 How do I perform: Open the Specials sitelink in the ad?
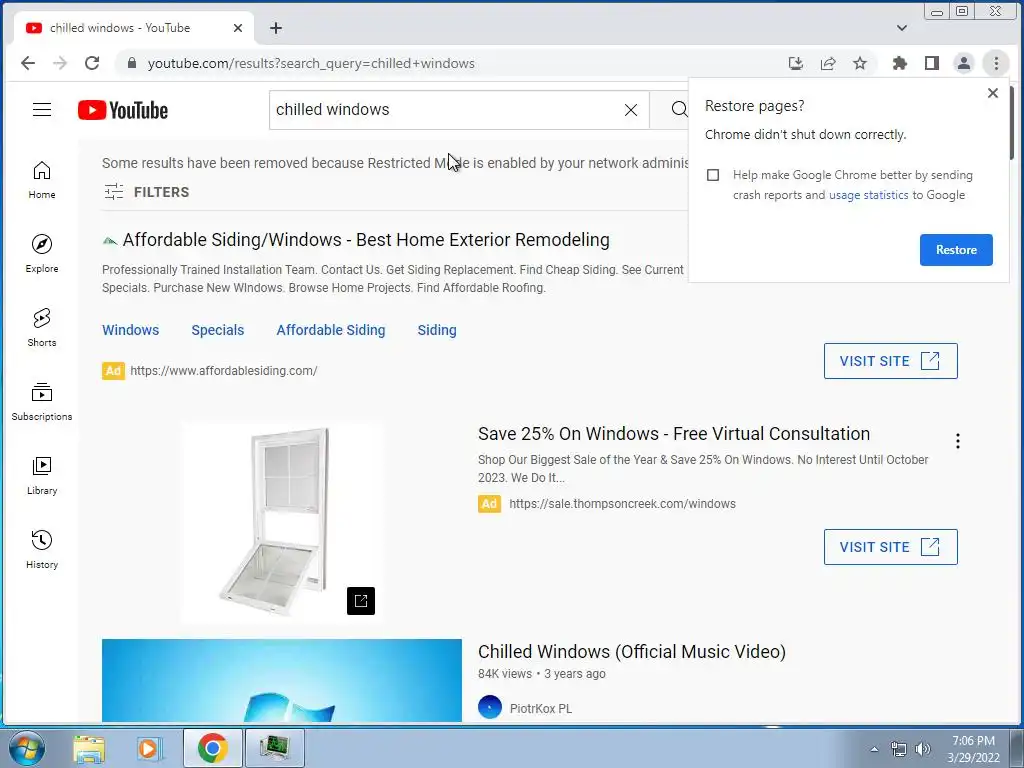(x=217, y=330)
